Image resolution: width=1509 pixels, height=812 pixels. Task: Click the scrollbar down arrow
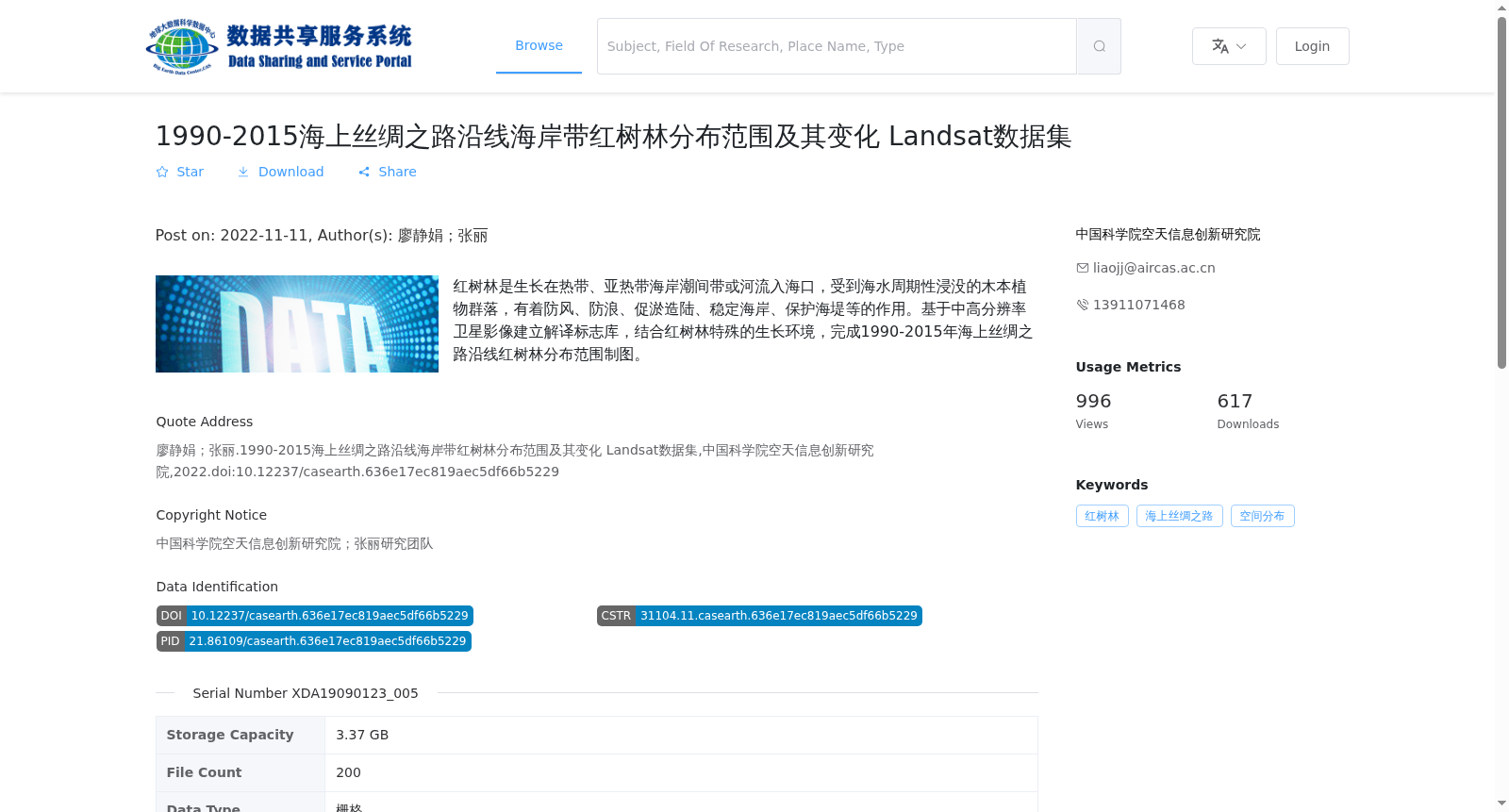[1502, 804]
